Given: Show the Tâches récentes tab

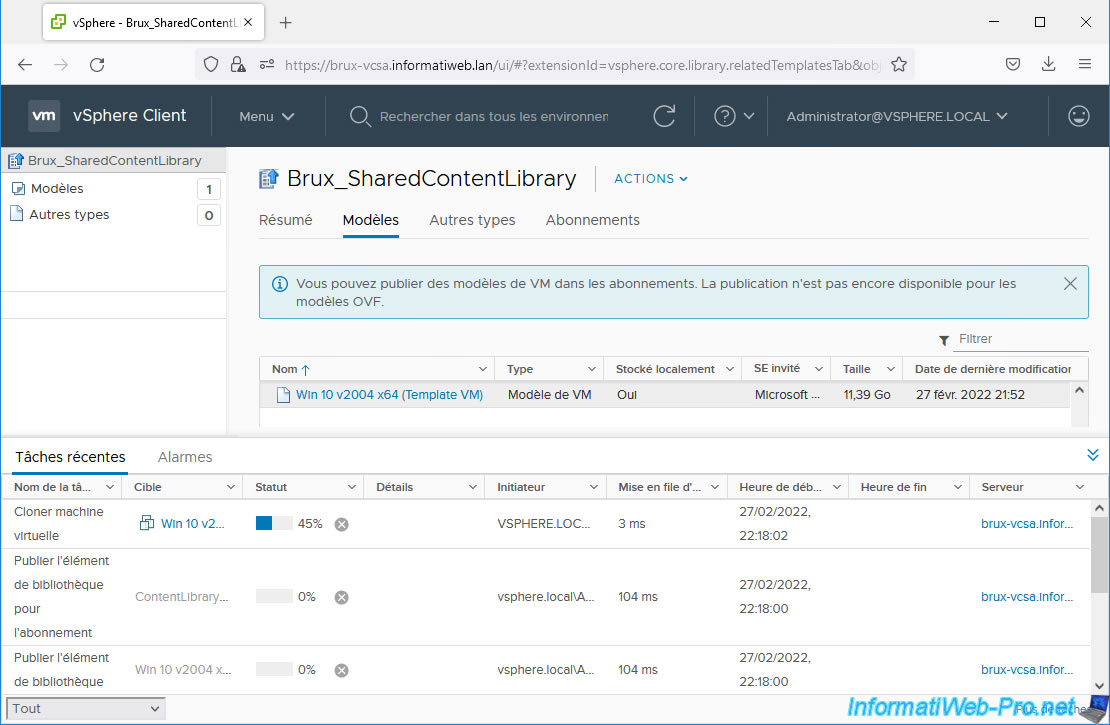Looking at the screenshot, I should pyautogui.click(x=70, y=457).
